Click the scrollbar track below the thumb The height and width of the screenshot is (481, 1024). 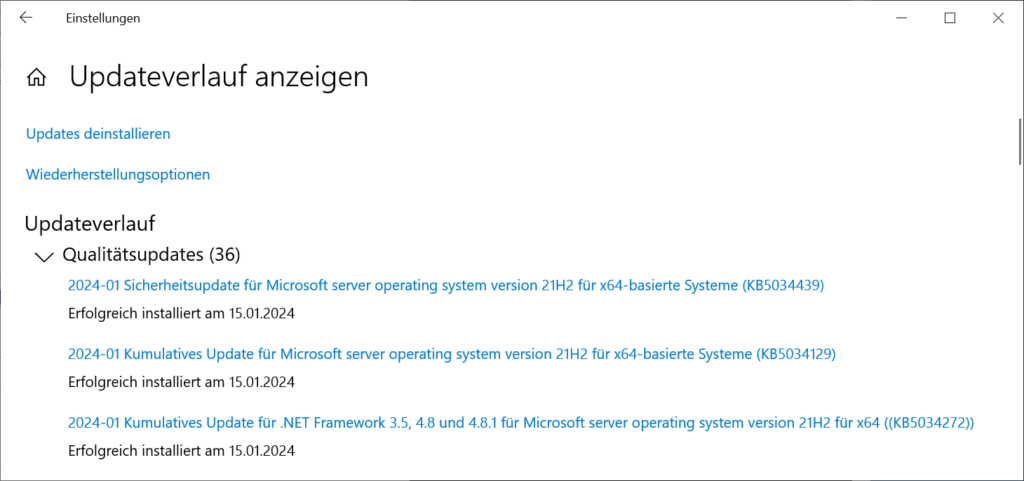pyautogui.click(x=1019, y=320)
